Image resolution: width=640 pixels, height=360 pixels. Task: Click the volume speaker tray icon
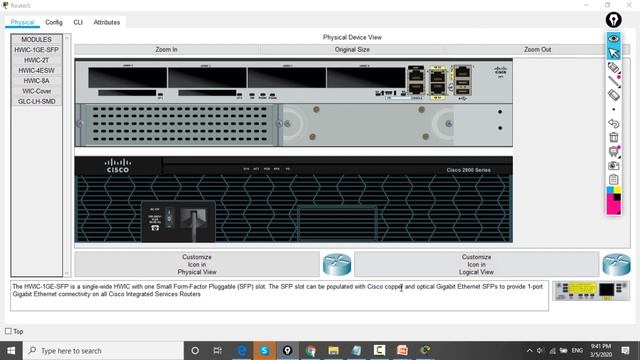(540, 351)
